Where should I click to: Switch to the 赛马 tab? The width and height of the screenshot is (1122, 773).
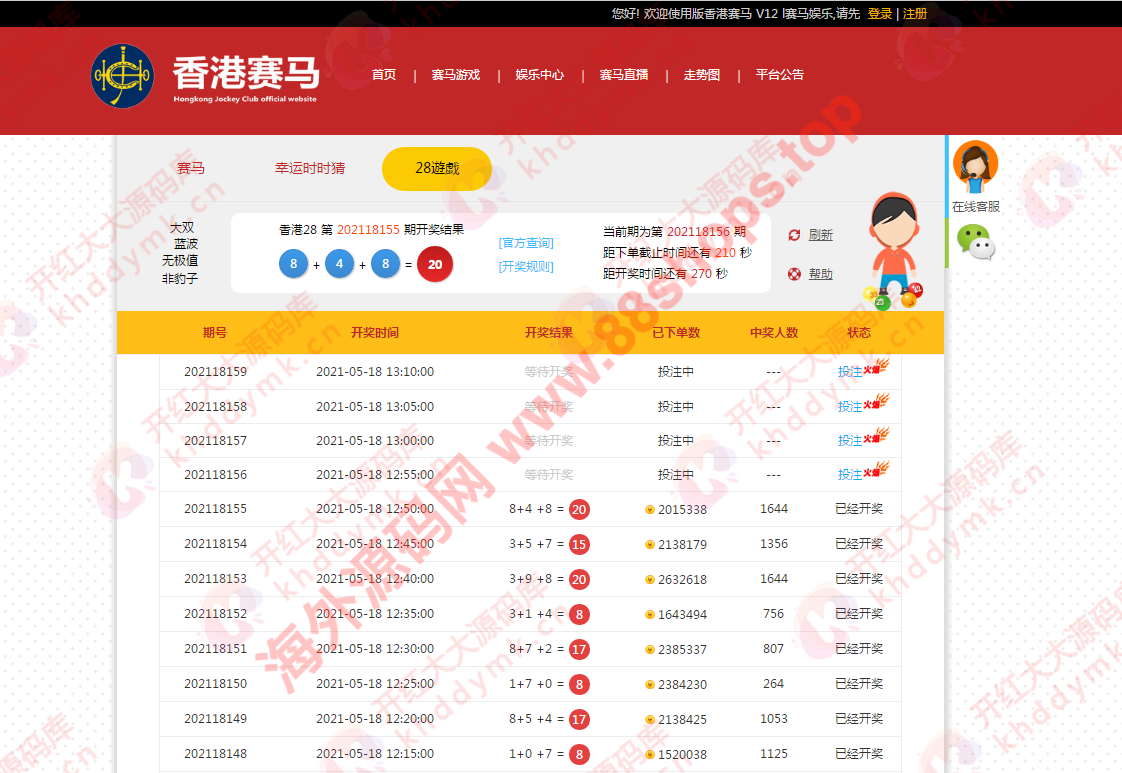coord(190,168)
